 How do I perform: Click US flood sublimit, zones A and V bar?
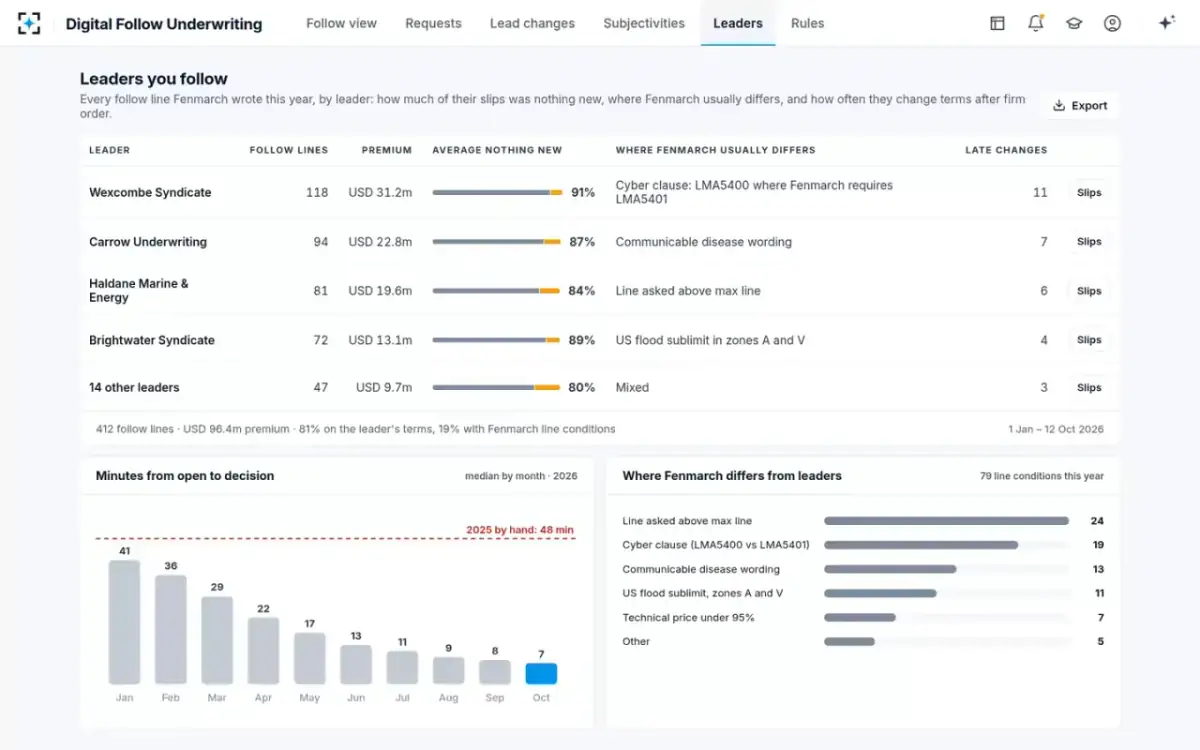coord(880,593)
